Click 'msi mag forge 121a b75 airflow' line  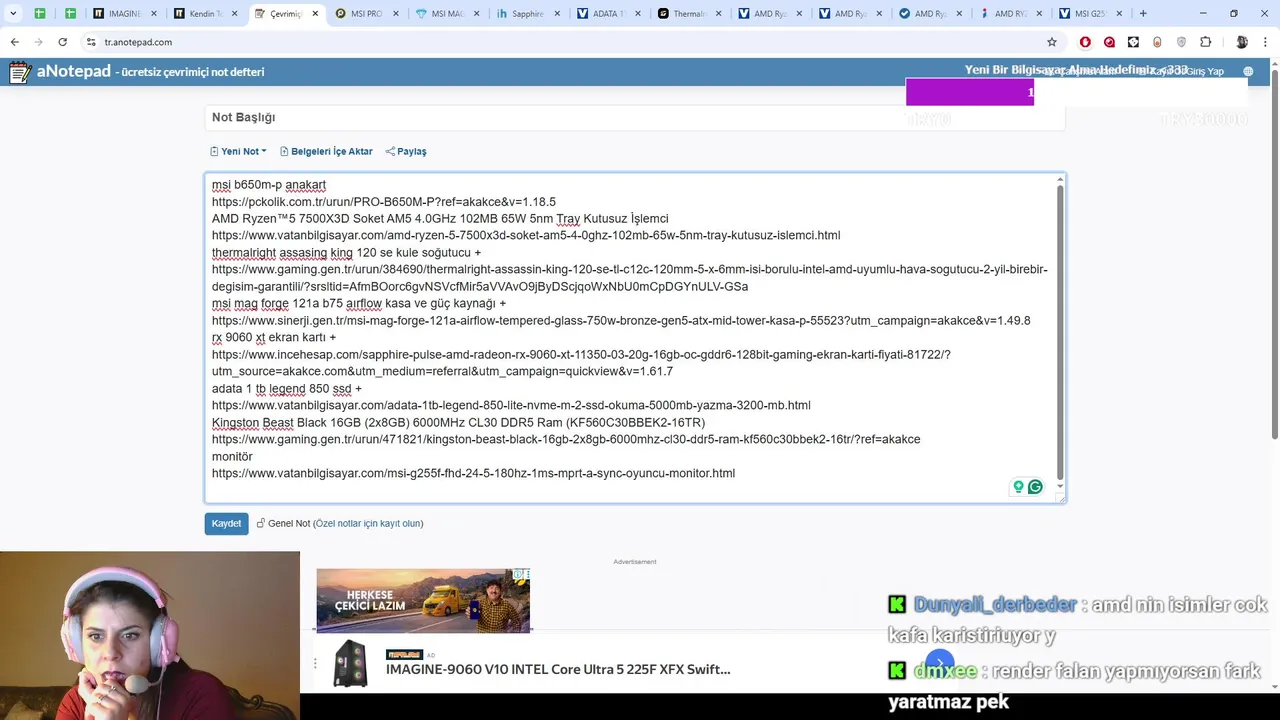359,303
